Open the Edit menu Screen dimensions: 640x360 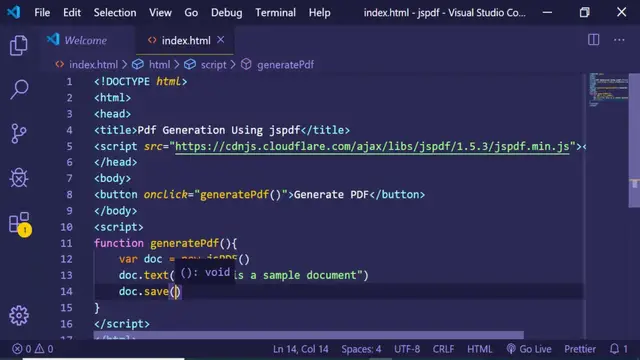click(x=72, y=13)
